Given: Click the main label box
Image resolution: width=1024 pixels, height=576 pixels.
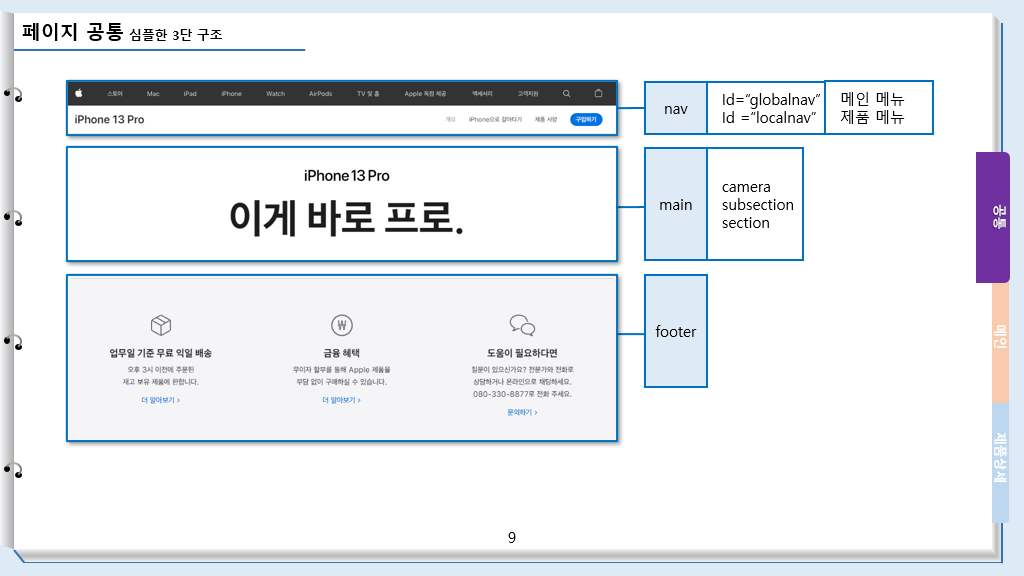Looking at the screenshot, I should [676, 204].
